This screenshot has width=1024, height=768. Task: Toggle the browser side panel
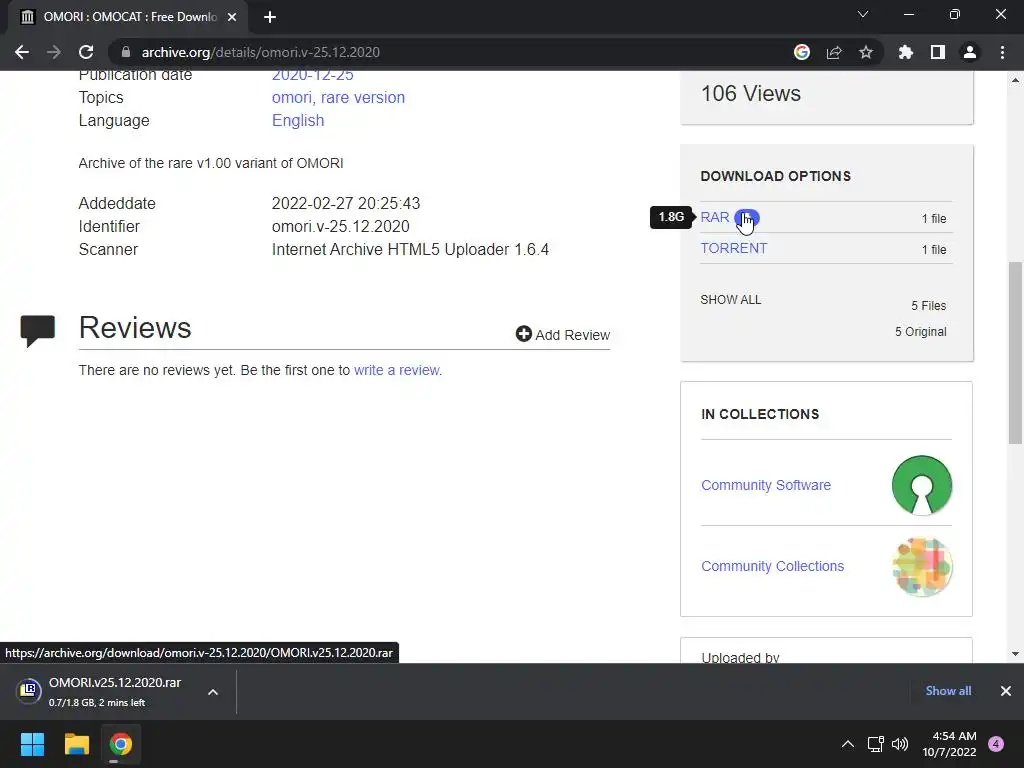[x=938, y=52]
